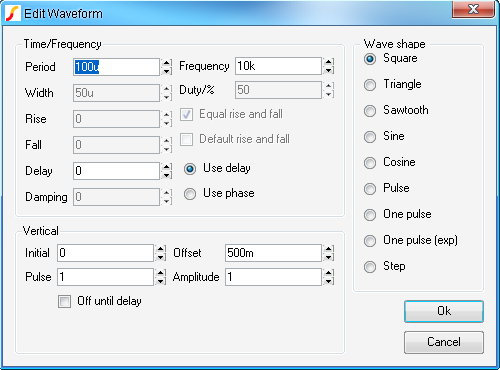
Task: Increase Initial value with up arrow
Action: pos(160,249)
